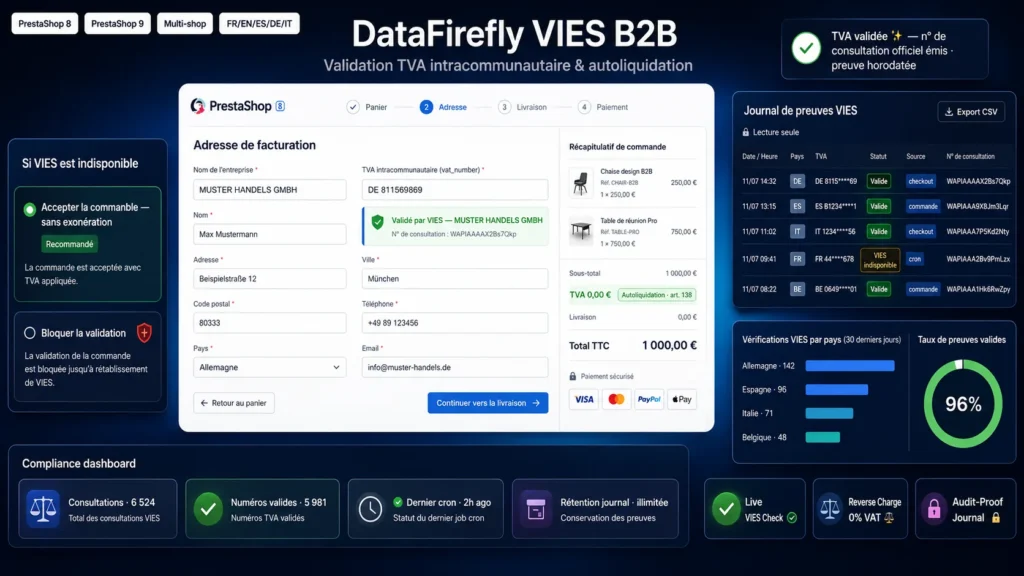The height and width of the screenshot is (576, 1024).
Task: Click the Code postal field with 80333
Action: (x=270, y=323)
